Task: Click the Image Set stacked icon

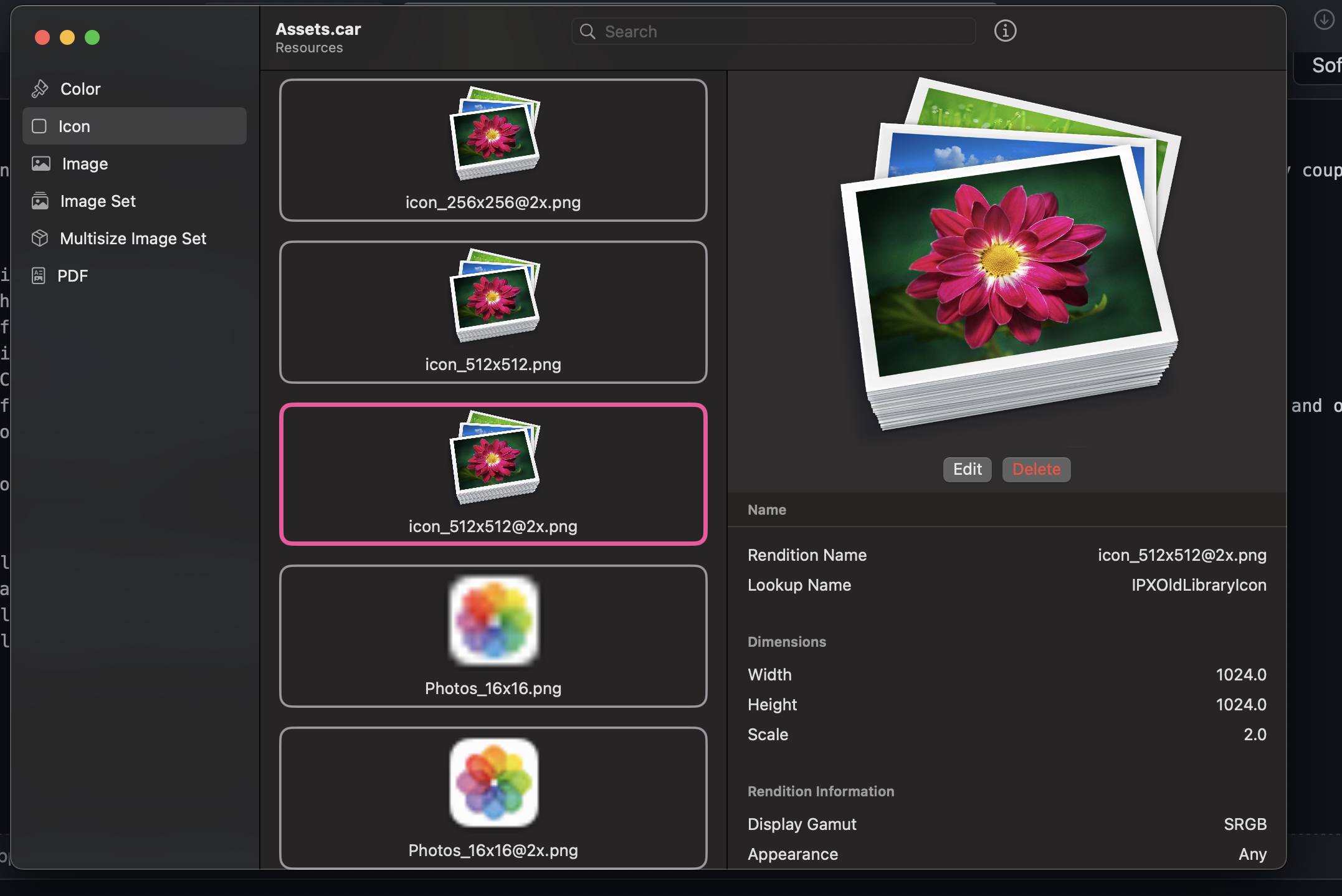Action: click(40, 201)
